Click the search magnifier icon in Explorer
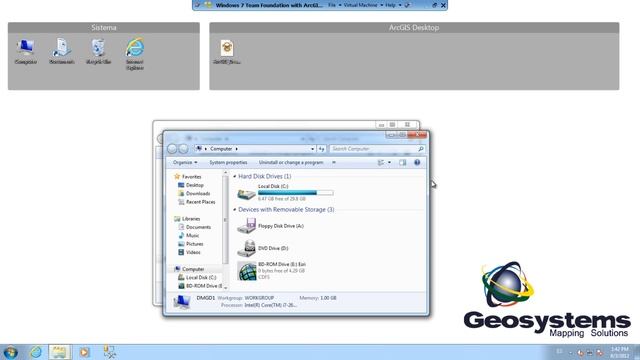 [420, 149]
